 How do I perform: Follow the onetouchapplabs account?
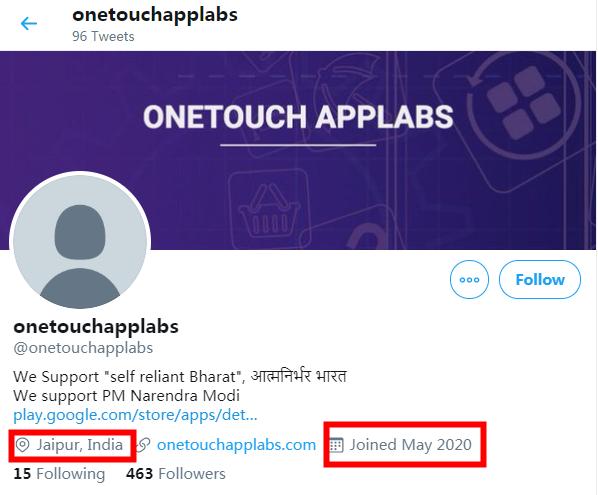tap(540, 280)
